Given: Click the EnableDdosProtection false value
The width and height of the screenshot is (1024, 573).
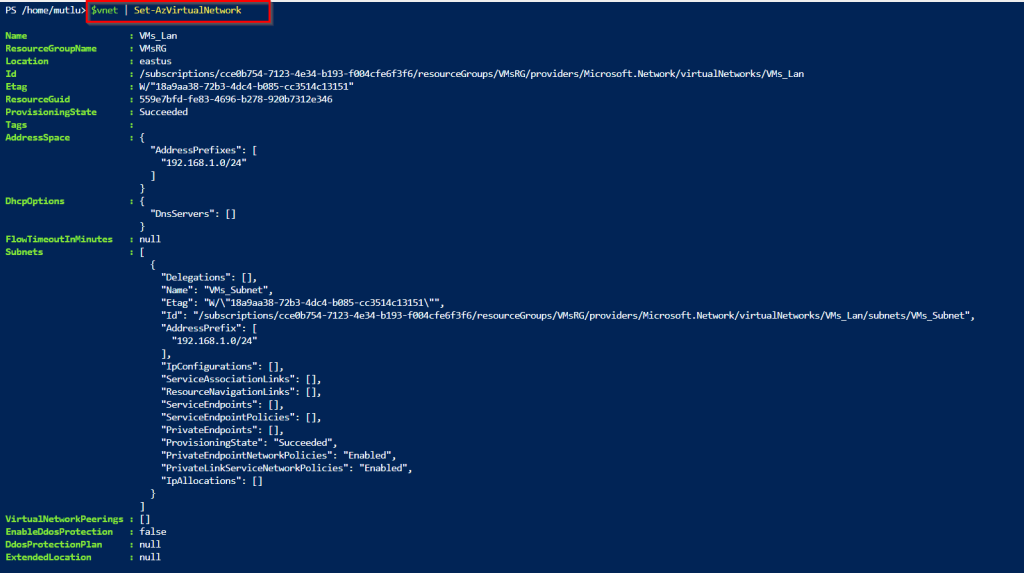Looking at the screenshot, I should tap(153, 532).
